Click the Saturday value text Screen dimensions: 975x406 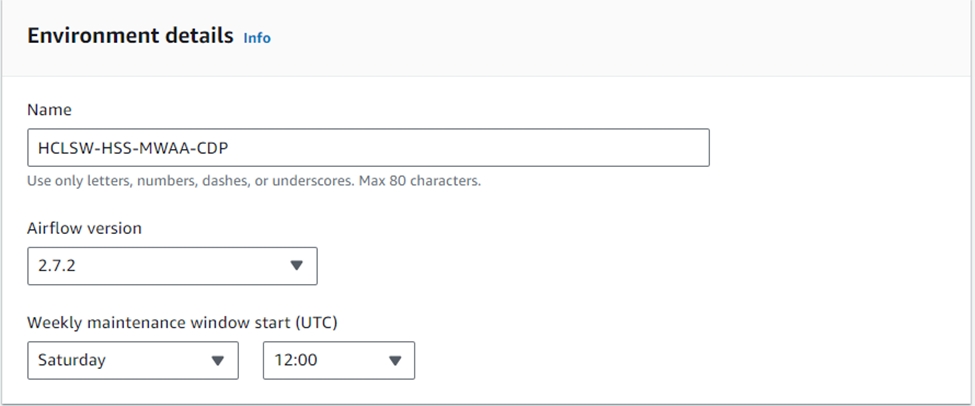71,361
